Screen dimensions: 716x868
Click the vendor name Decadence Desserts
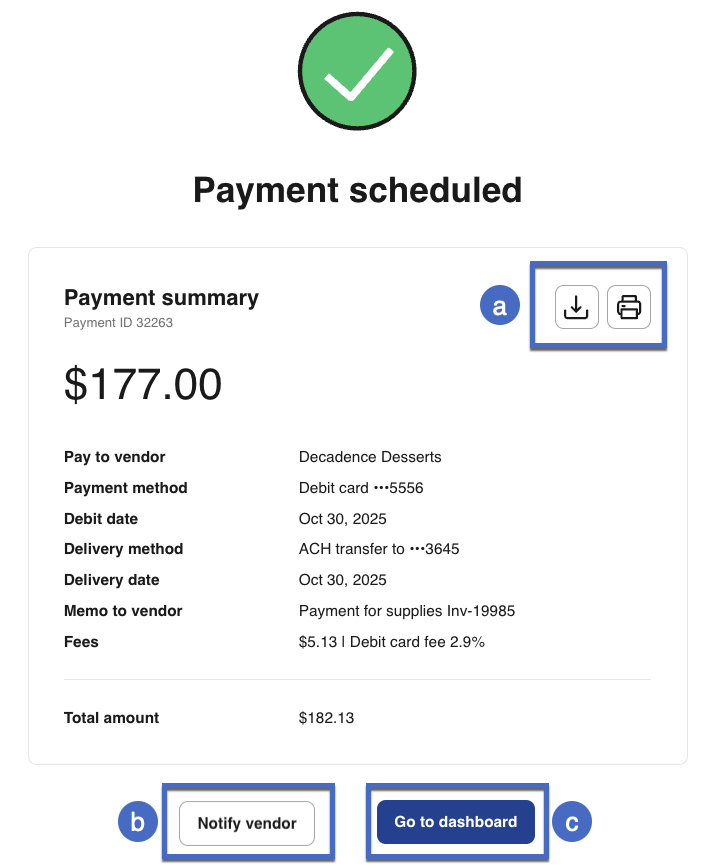click(x=370, y=457)
